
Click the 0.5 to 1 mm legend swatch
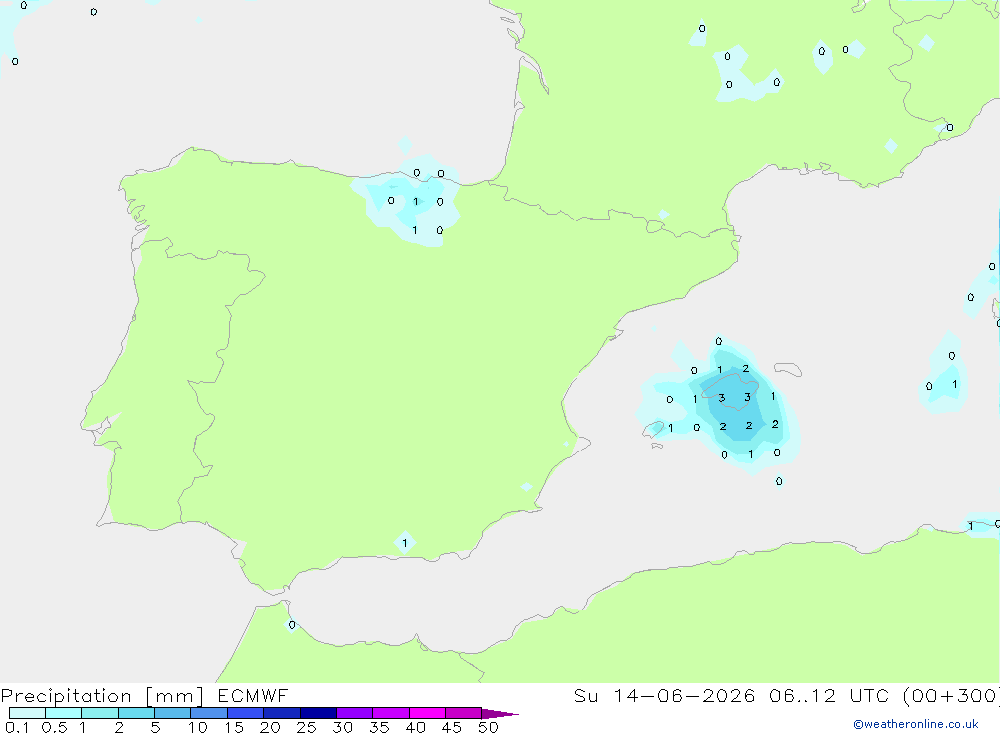pyautogui.click(x=64, y=713)
